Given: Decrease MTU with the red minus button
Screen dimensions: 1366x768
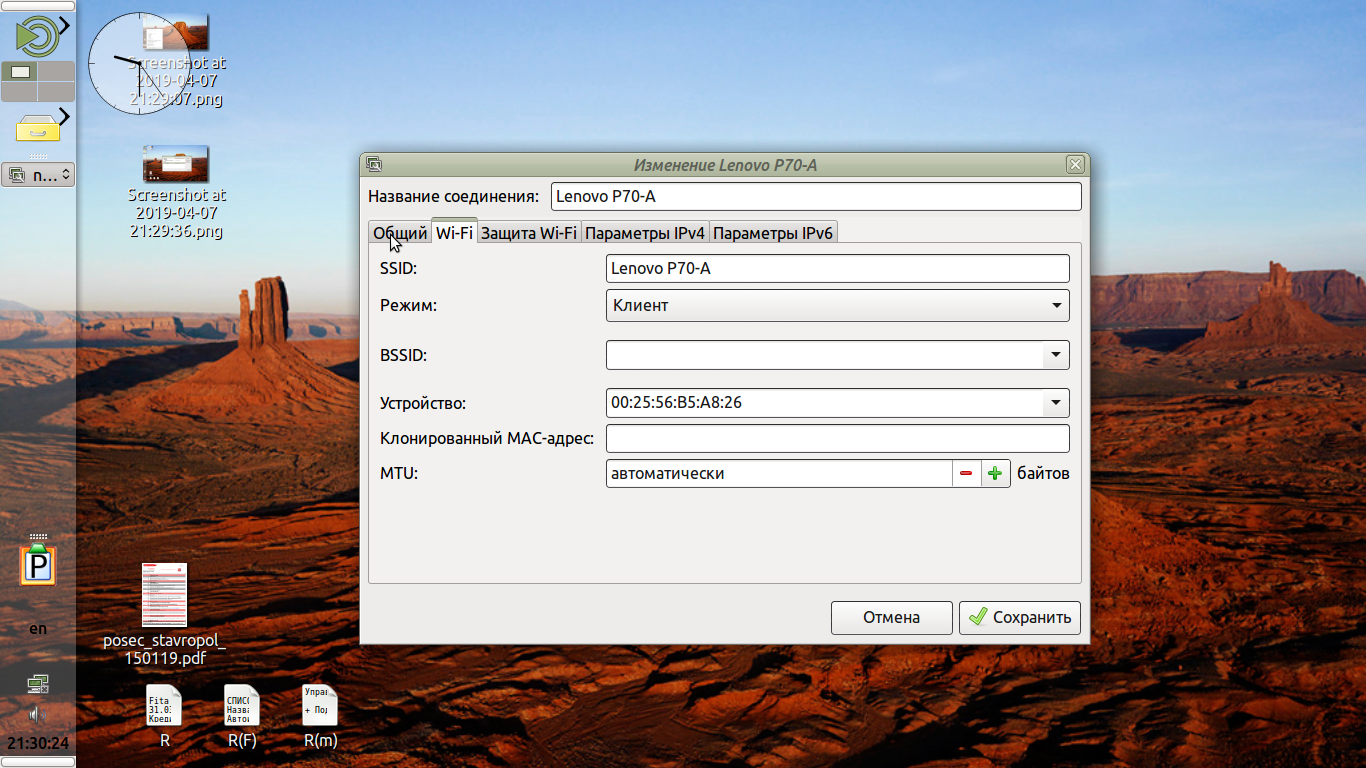Looking at the screenshot, I should point(966,474).
